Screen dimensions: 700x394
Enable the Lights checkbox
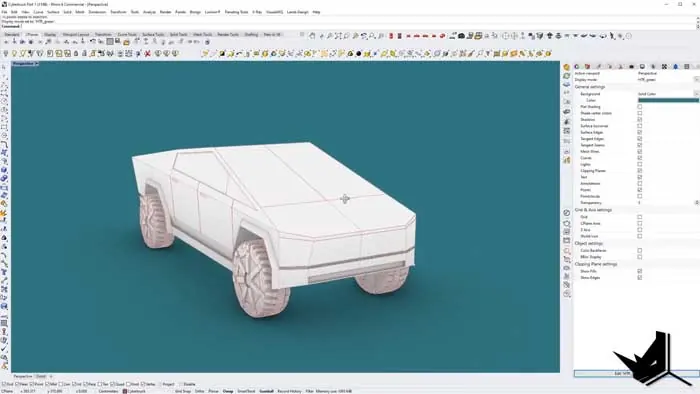(640, 164)
